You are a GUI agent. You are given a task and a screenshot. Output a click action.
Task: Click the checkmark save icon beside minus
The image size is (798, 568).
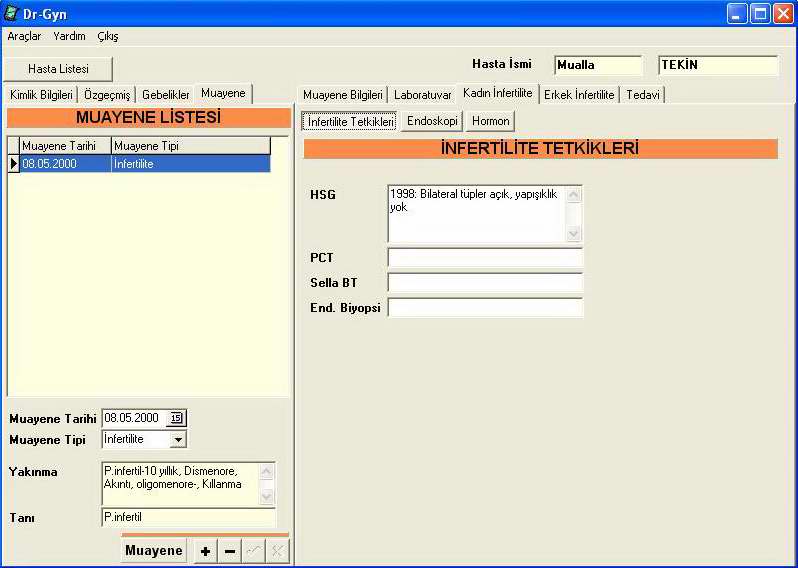point(254,551)
